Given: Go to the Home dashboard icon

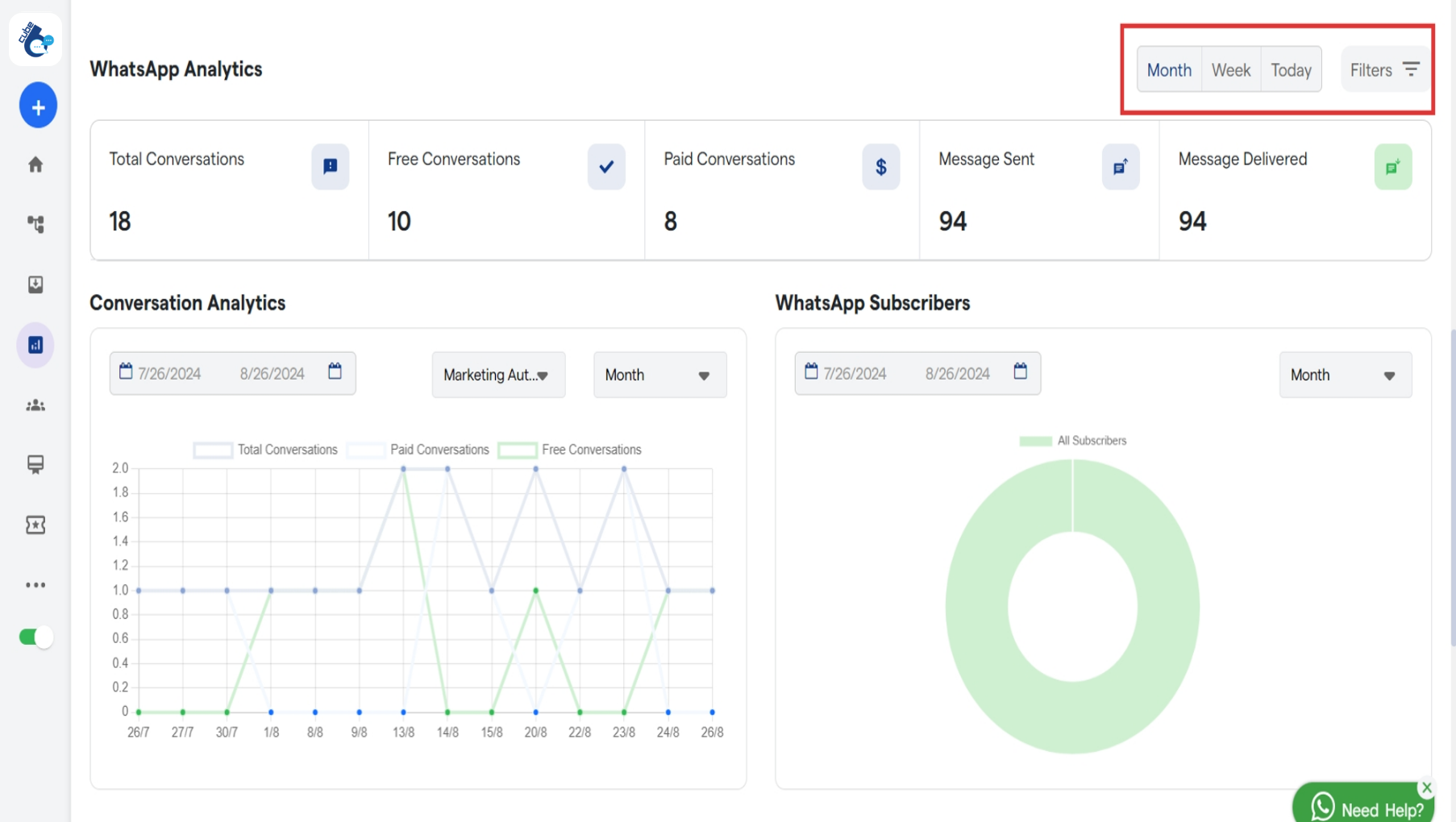Looking at the screenshot, I should (35, 164).
